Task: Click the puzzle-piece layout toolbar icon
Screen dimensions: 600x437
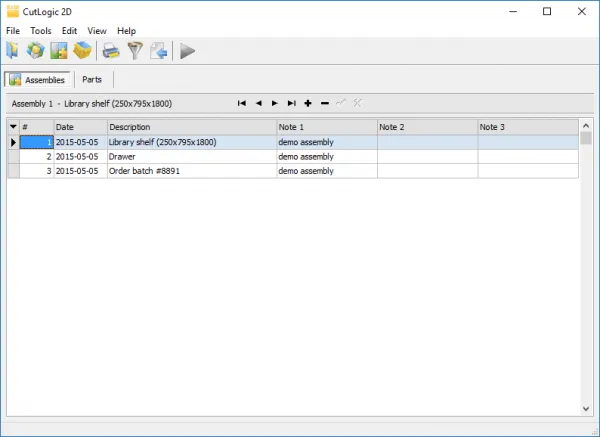Action: click(x=59, y=50)
